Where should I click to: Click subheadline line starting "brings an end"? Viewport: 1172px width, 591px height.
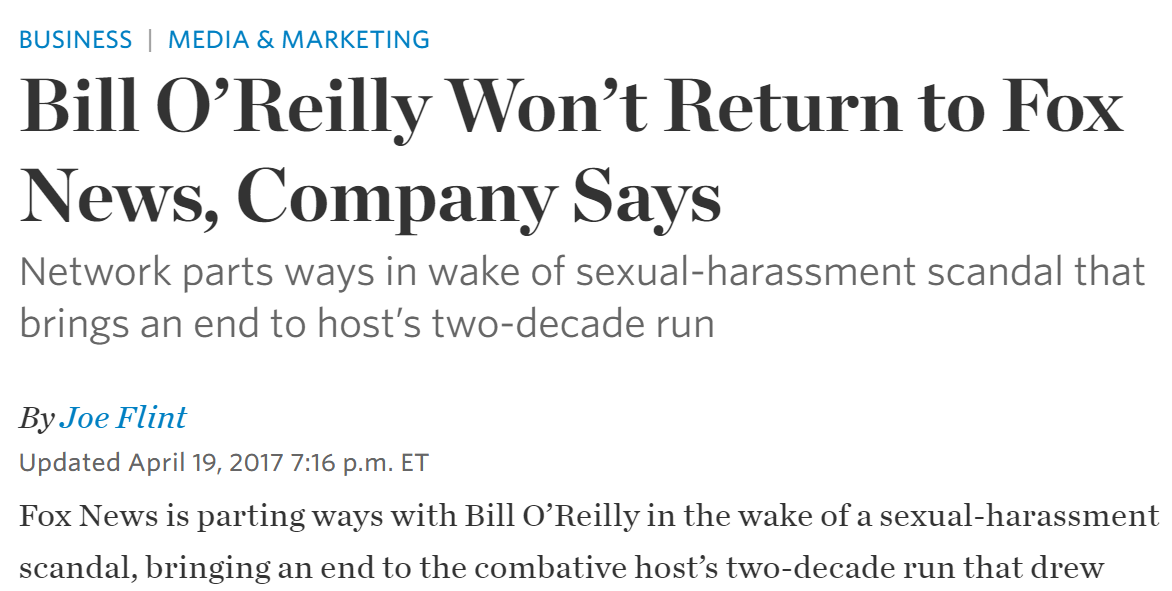click(367, 324)
